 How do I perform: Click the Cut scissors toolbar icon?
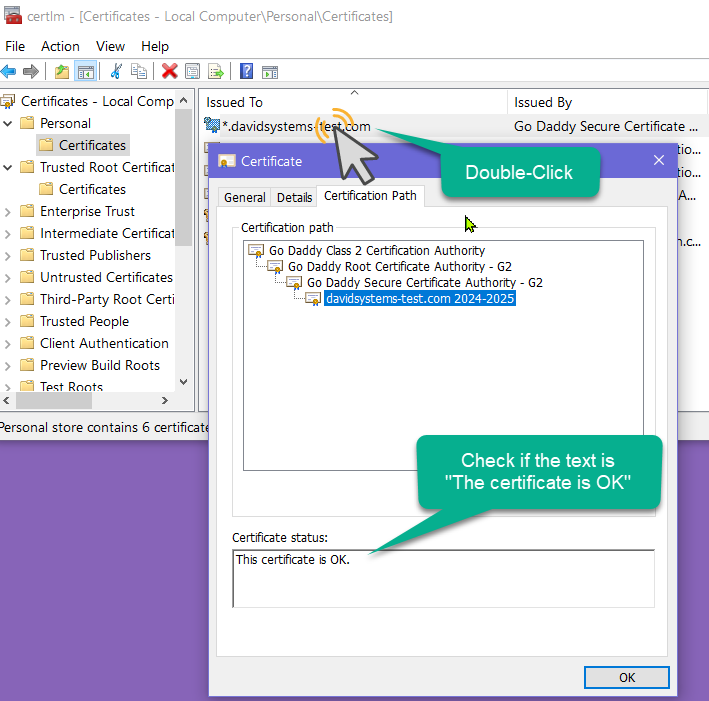click(x=116, y=71)
